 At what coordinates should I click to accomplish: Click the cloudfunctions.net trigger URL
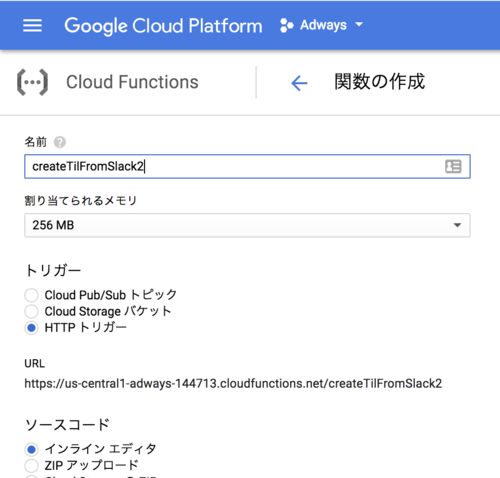[x=233, y=383]
